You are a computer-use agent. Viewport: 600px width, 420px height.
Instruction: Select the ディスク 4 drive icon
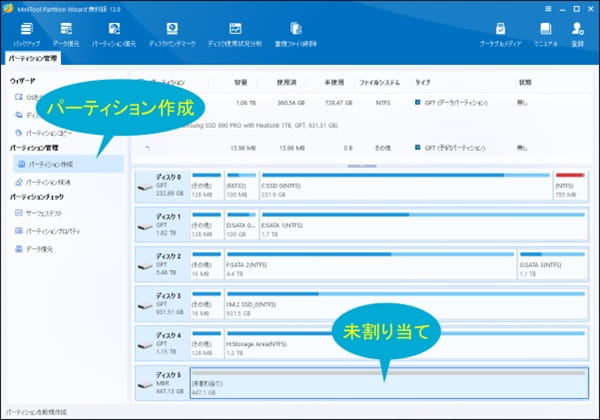pos(145,345)
